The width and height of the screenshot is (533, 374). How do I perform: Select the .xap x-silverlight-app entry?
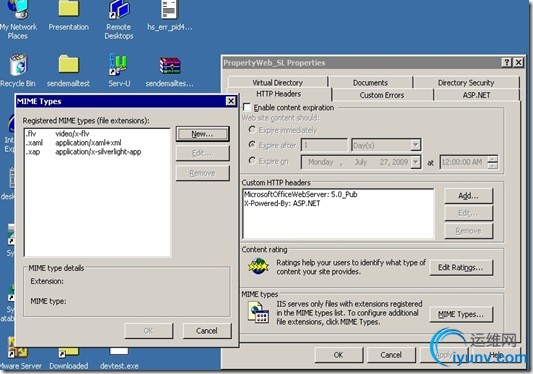click(97, 152)
